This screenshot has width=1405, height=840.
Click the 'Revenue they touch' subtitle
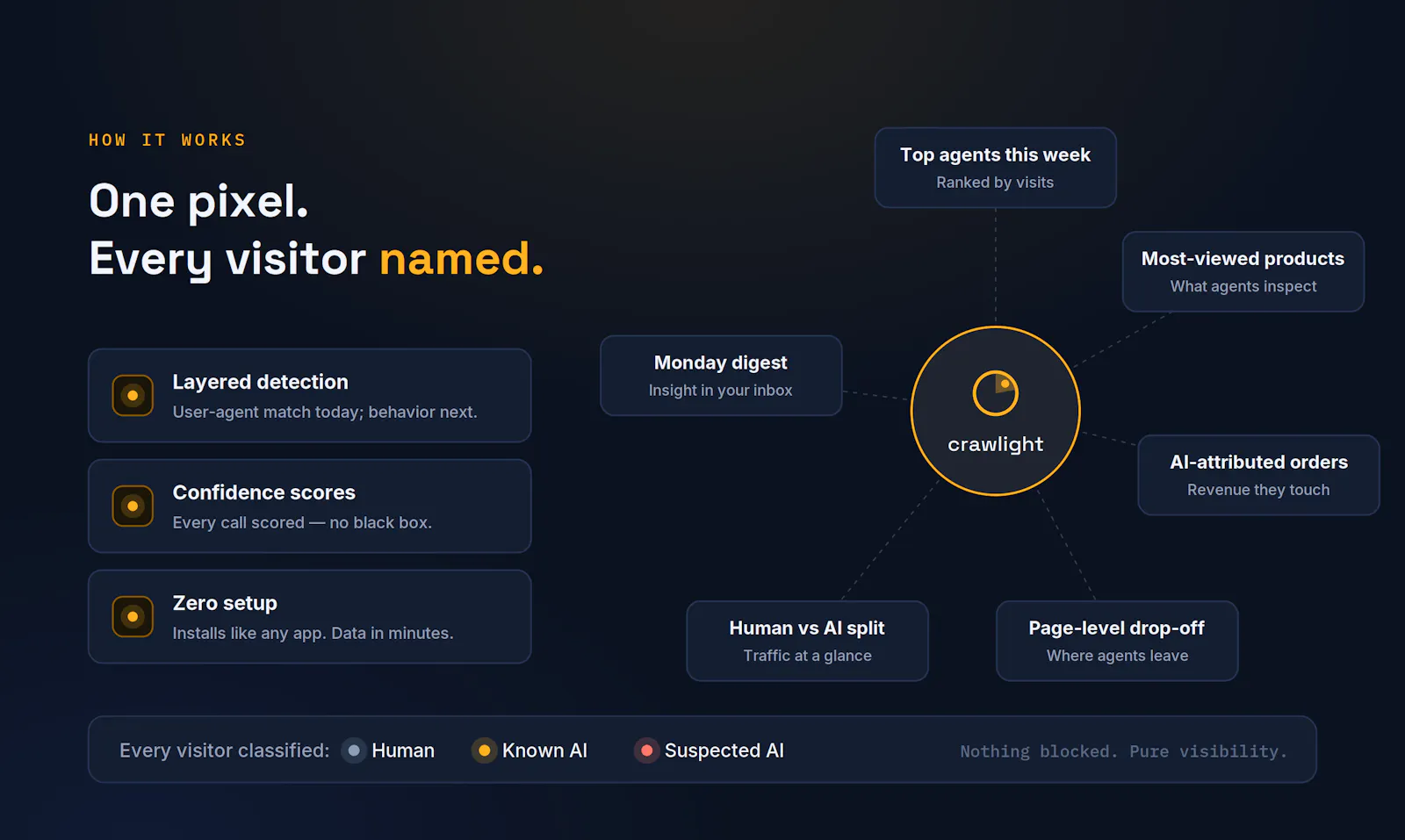click(1258, 490)
